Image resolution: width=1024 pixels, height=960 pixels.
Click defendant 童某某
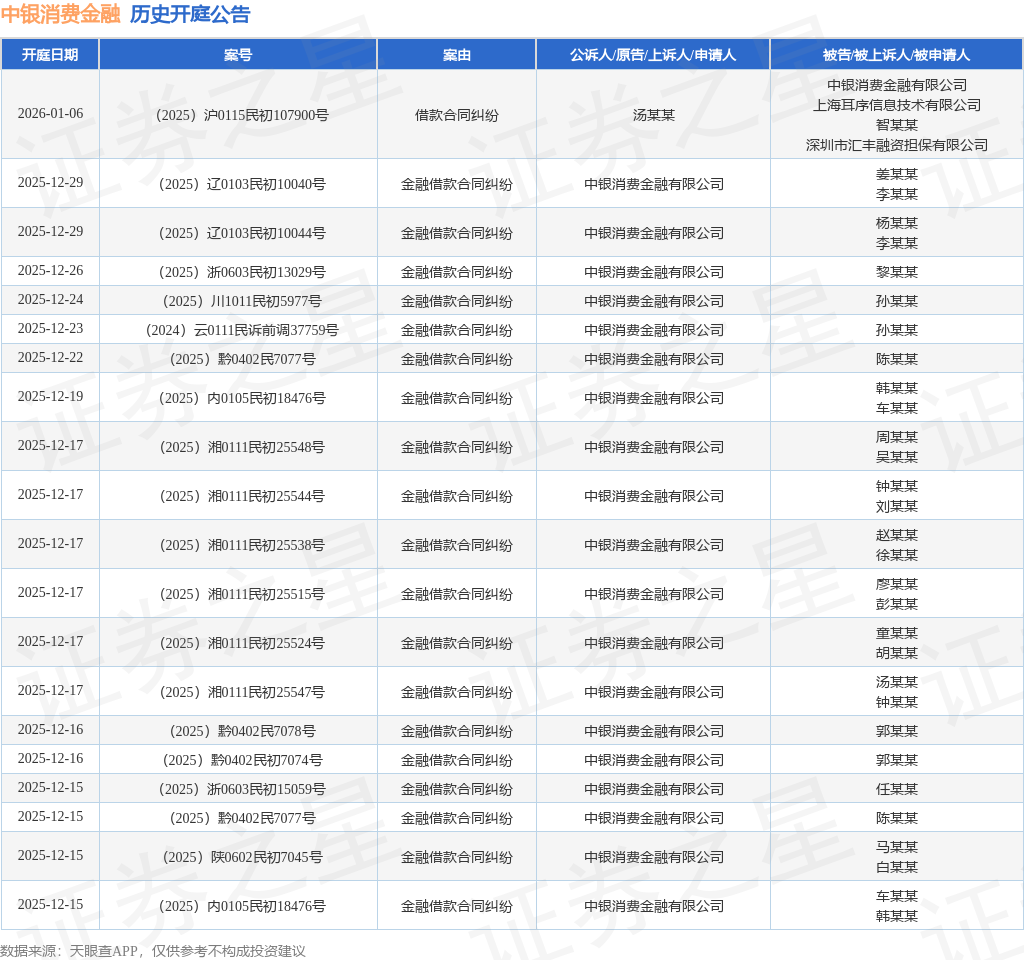[897, 633]
